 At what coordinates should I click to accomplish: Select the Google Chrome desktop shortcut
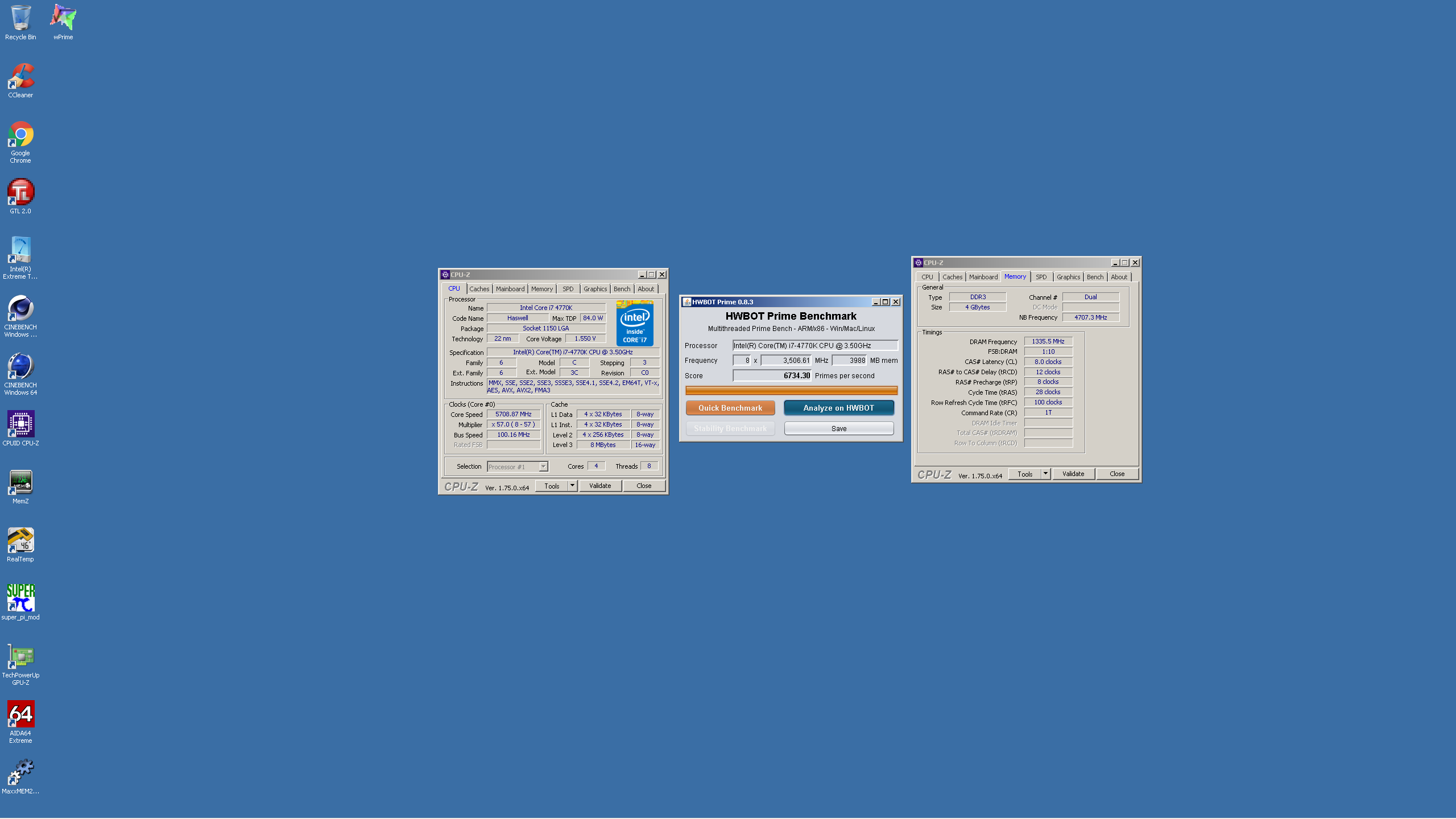(x=20, y=142)
